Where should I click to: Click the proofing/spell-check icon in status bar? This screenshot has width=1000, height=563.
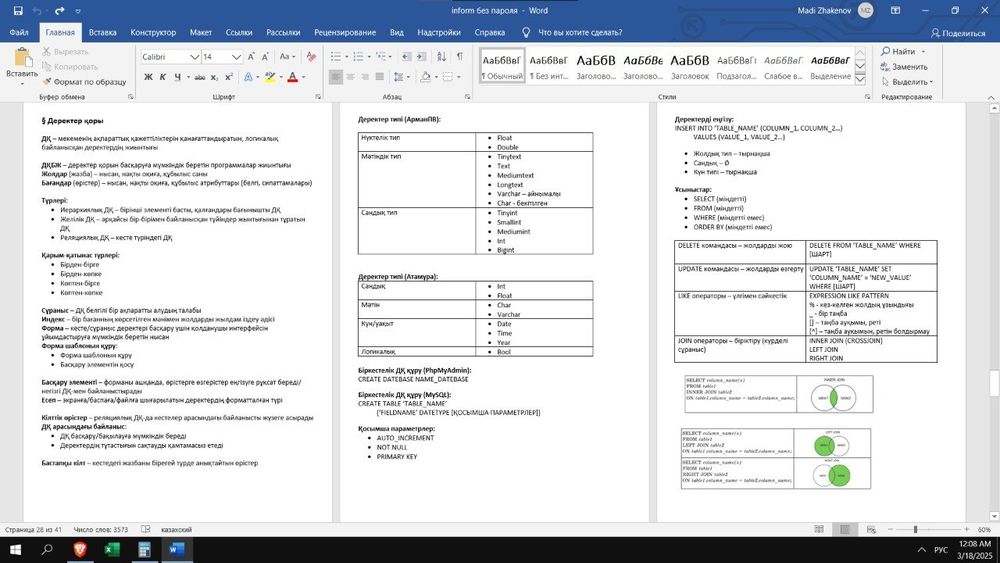click(x=145, y=529)
